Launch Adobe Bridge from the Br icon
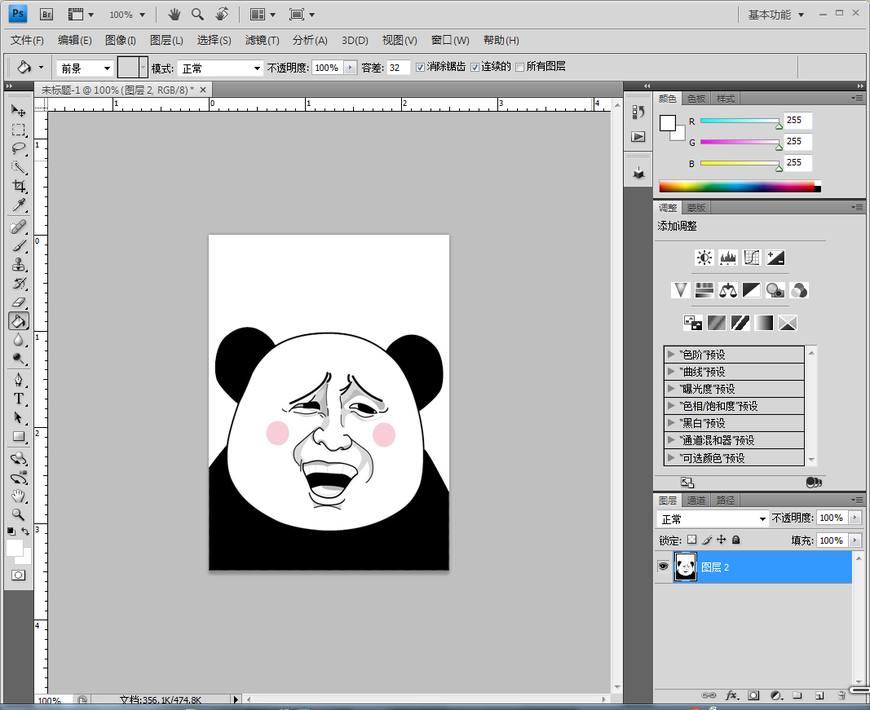Viewport: 870px width, 710px height. coord(47,15)
